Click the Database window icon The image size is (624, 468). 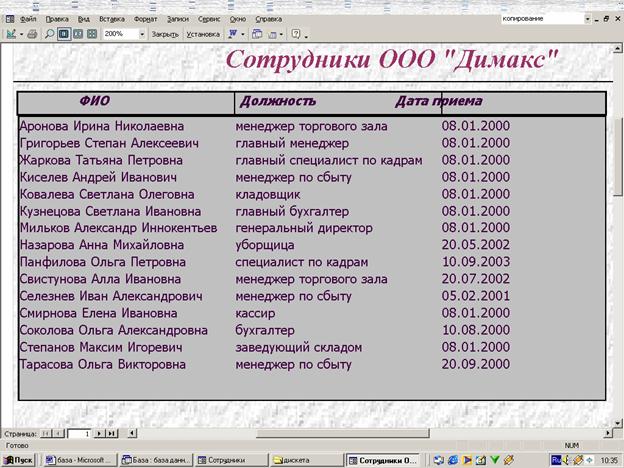[x=257, y=34]
